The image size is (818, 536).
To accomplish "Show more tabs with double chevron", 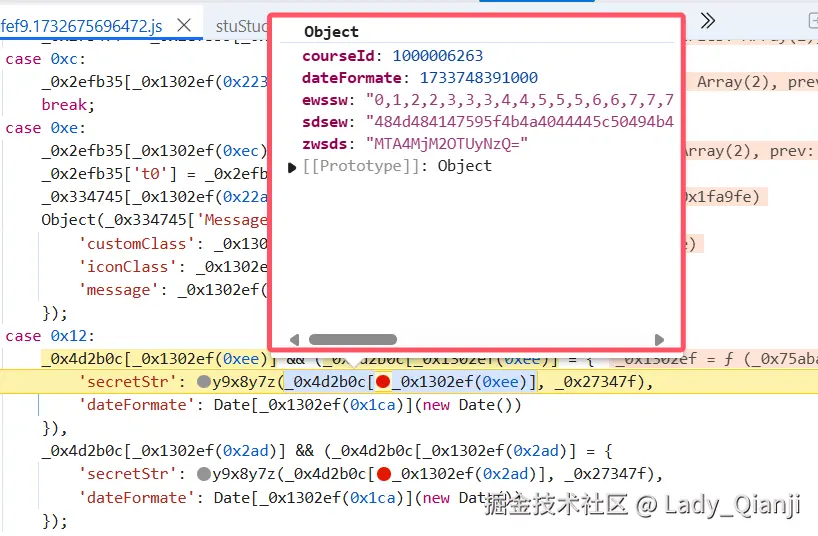I will tap(707, 21).
